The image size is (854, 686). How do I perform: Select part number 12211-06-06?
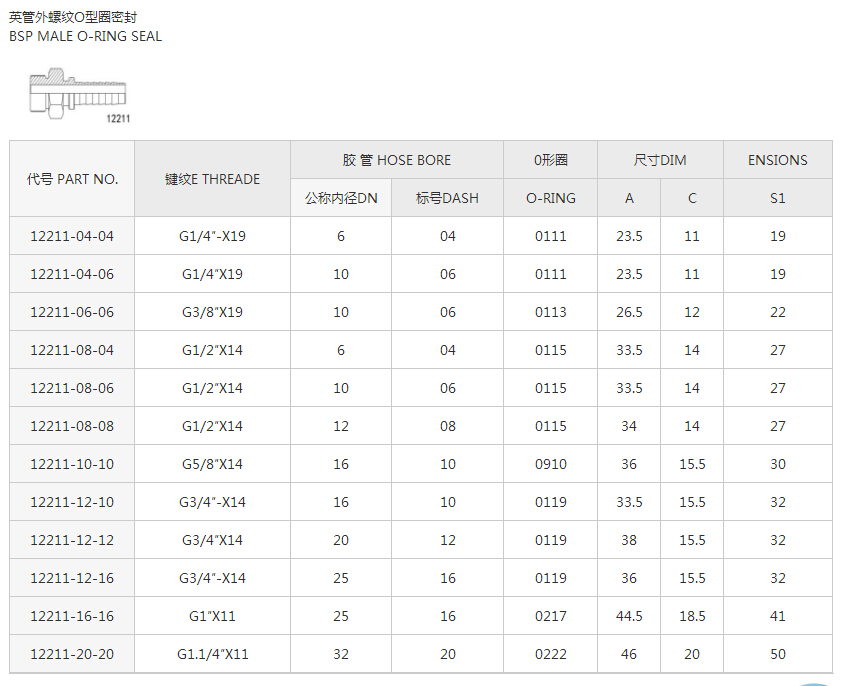click(72, 312)
